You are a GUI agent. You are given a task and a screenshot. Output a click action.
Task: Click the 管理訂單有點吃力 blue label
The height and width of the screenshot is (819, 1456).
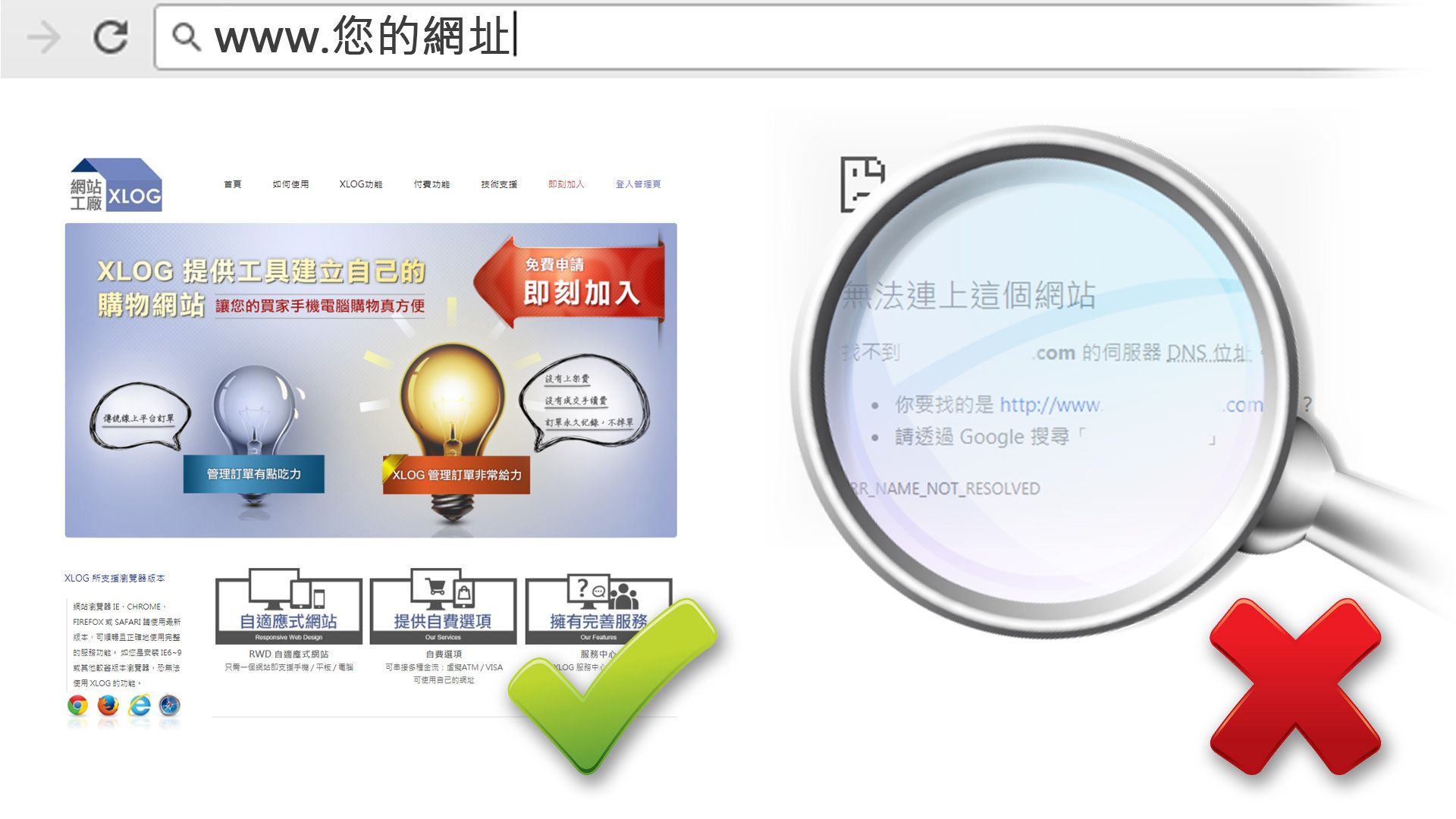point(254,474)
